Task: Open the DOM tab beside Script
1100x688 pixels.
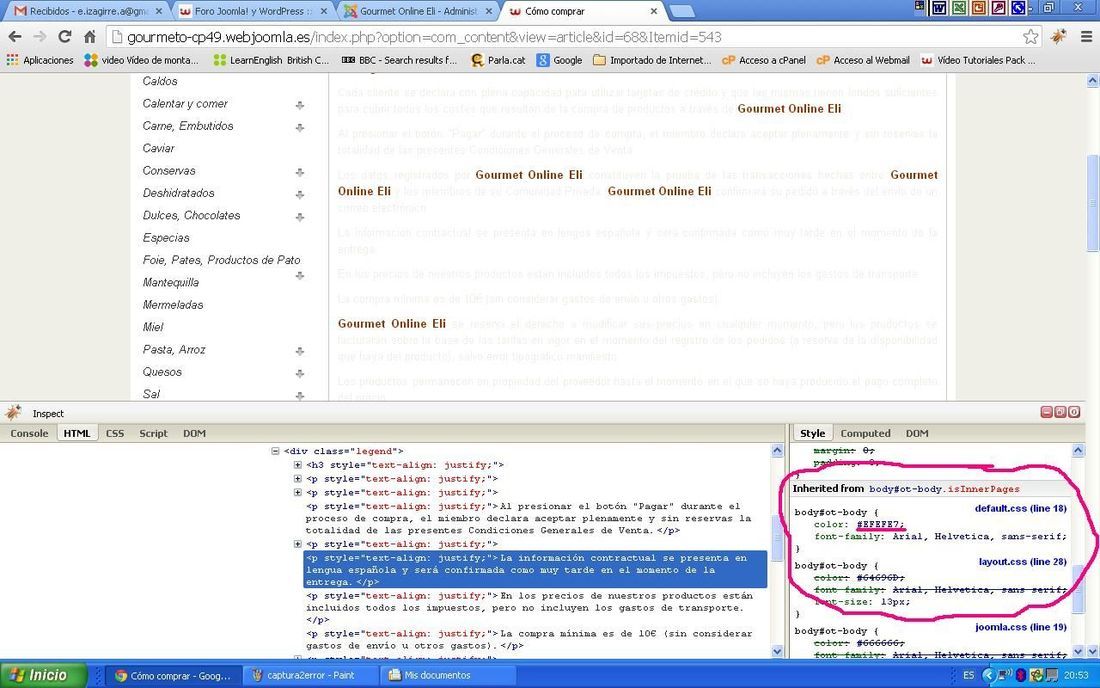Action: (x=194, y=433)
